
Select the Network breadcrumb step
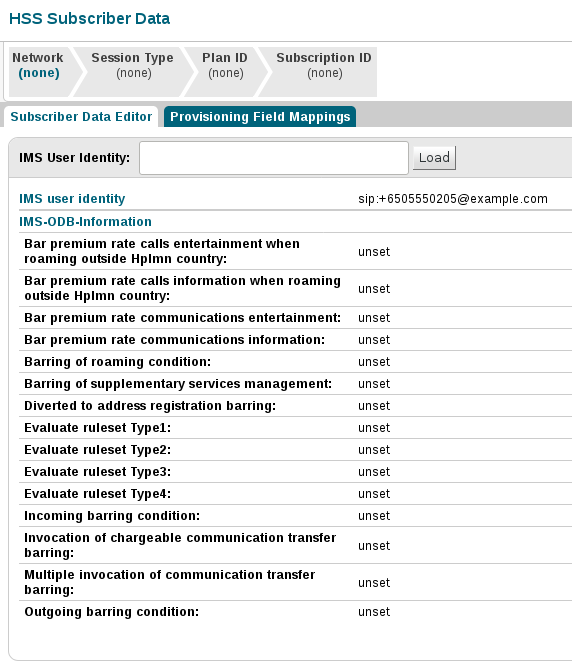coord(39,72)
